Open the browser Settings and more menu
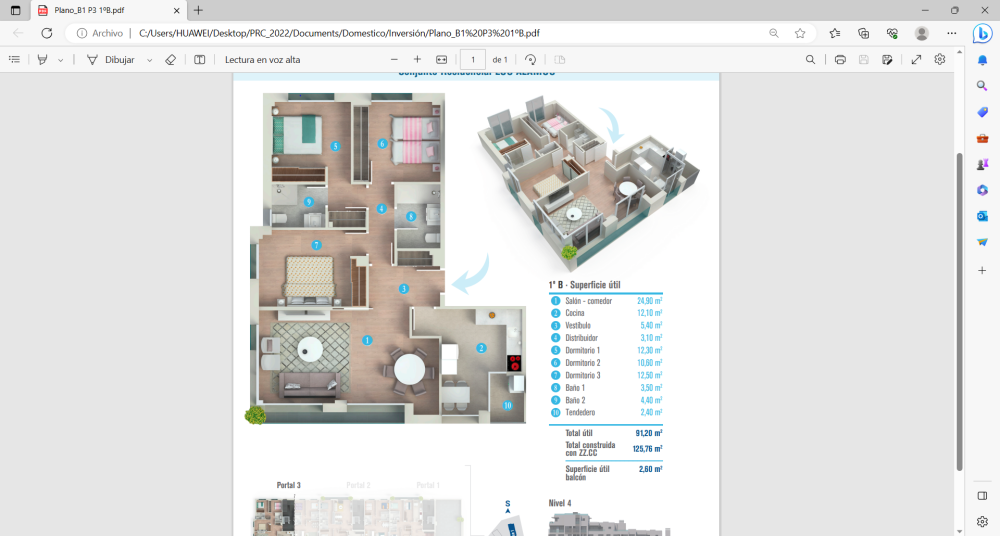1000x536 pixels. point(952,33)
